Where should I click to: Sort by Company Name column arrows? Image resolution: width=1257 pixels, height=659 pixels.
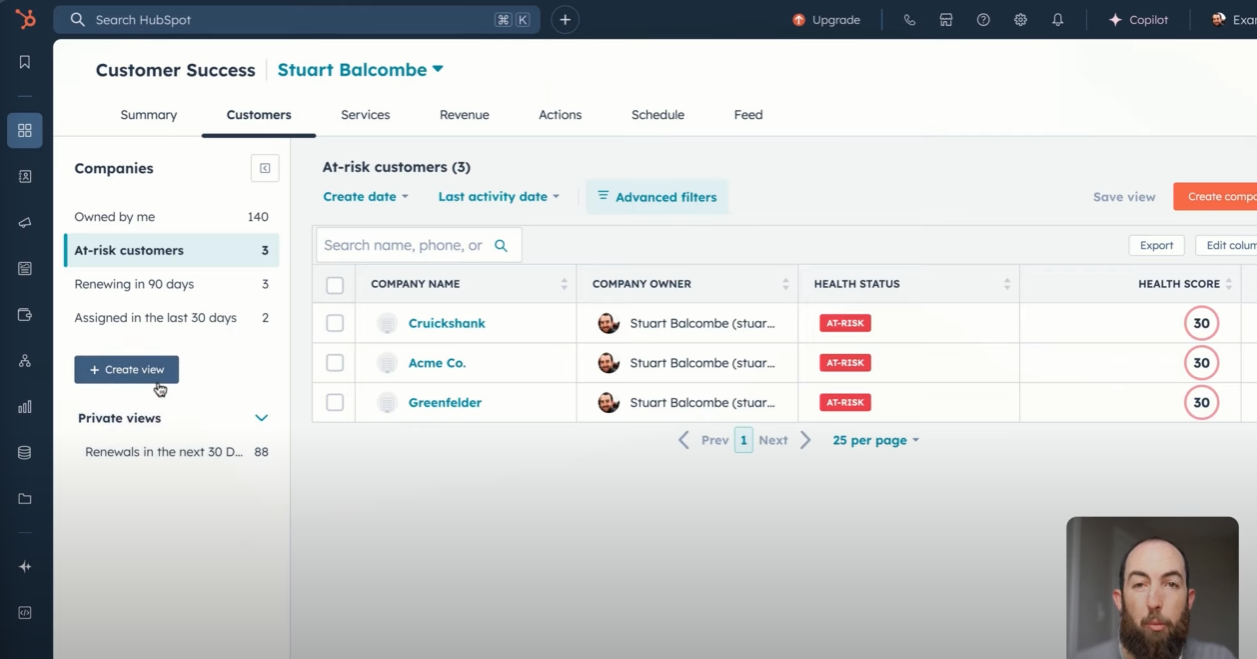(564, 284)
